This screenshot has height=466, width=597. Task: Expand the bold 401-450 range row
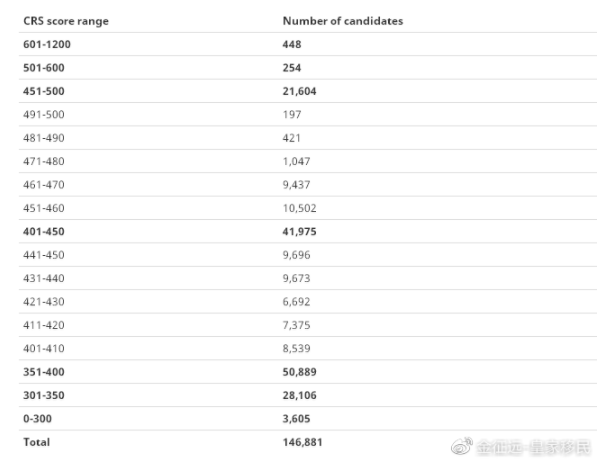coord(308,231)
